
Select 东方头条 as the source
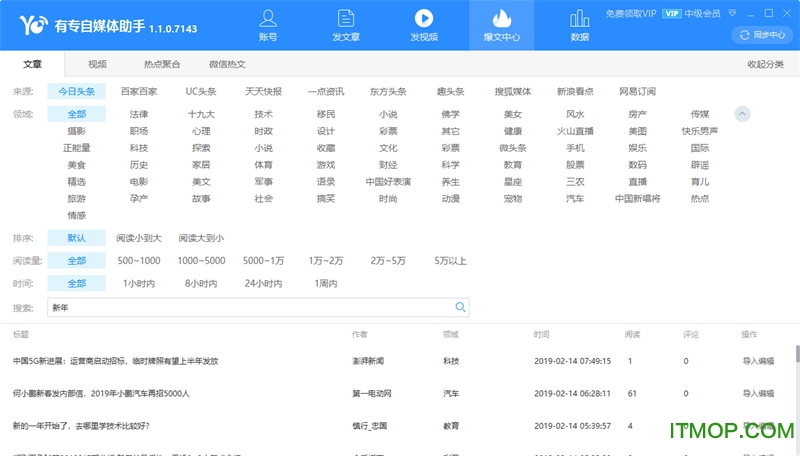pos(388,91)
